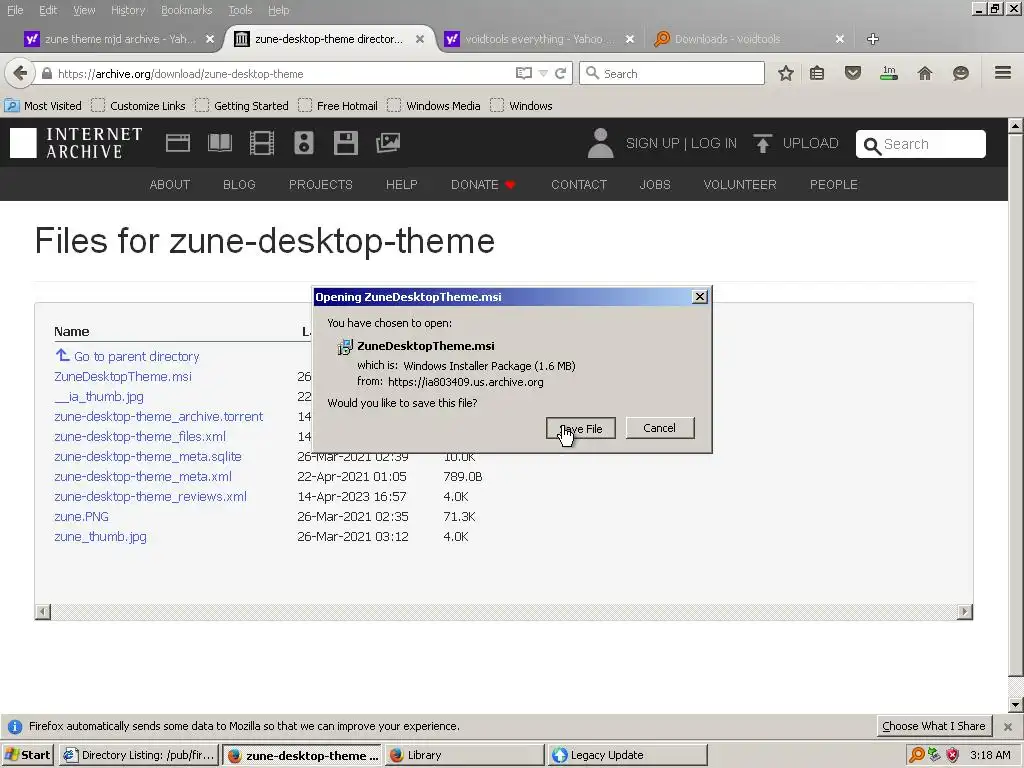Click the SIGN UP link
The image size is (1024, 768).
[652, 143]
